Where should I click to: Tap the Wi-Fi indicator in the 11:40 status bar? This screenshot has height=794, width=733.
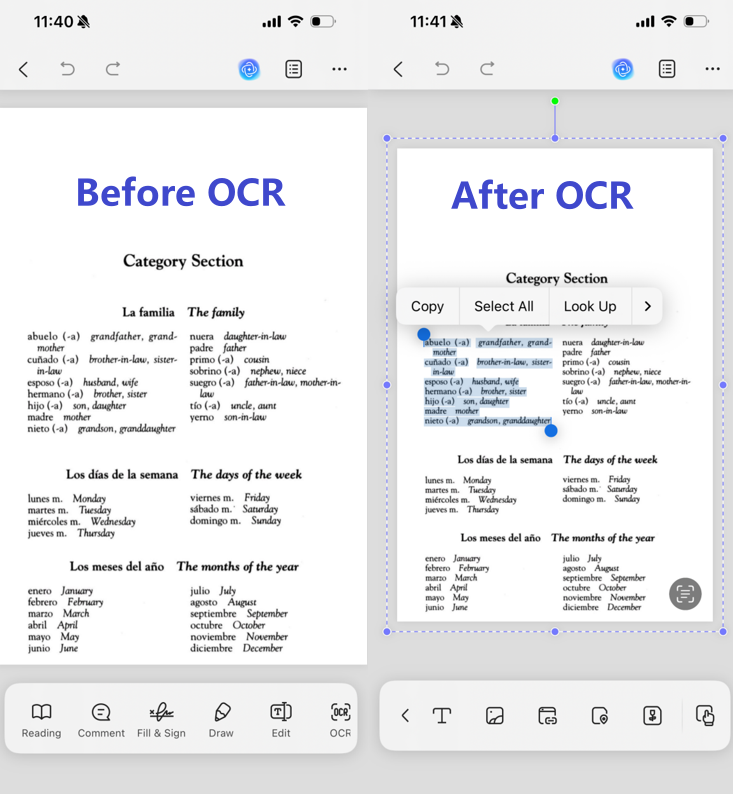[x=295, y=21]
